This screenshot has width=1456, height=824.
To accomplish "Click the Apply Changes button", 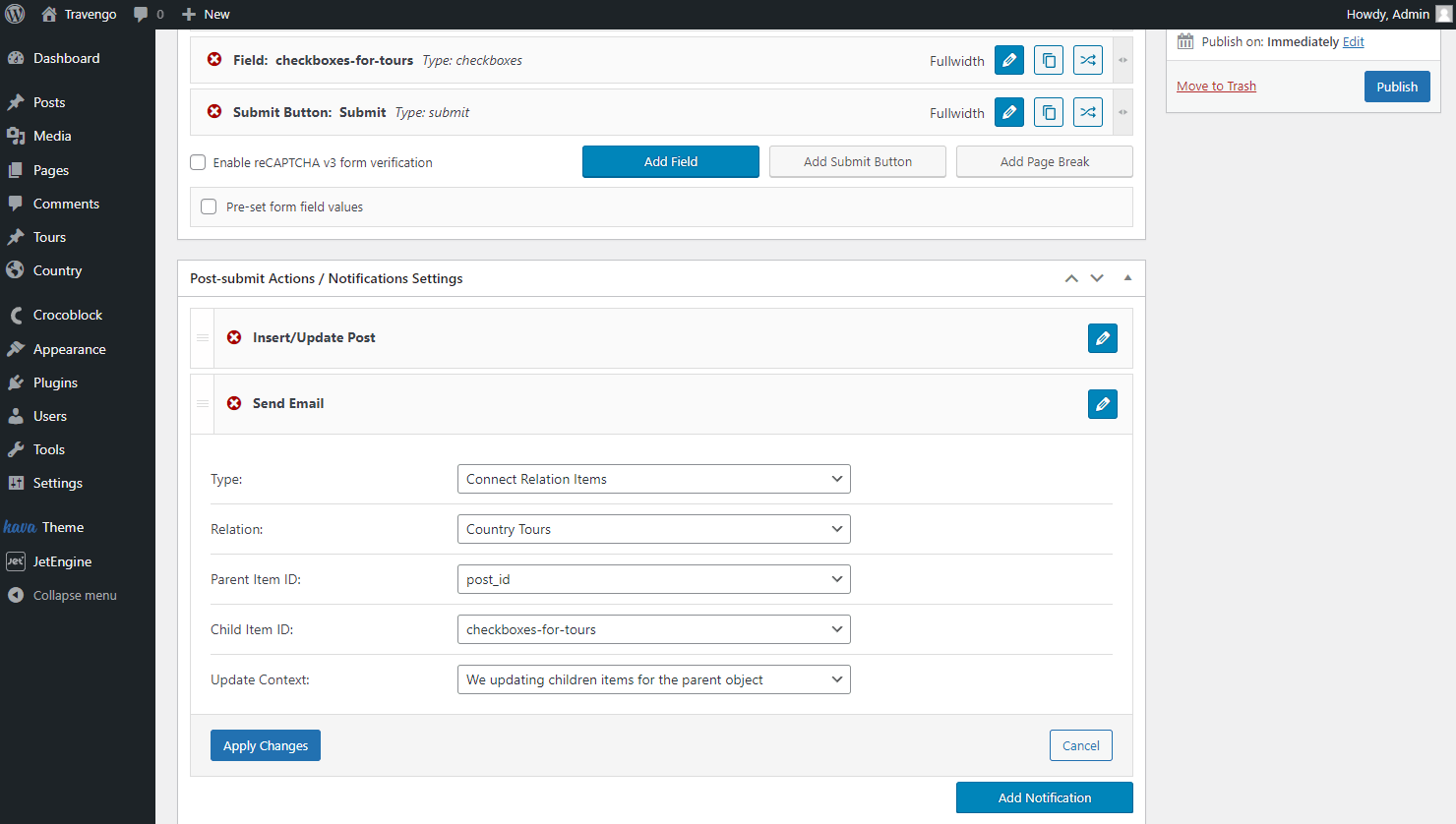I will pyautogui.click(x=266, y=745).
